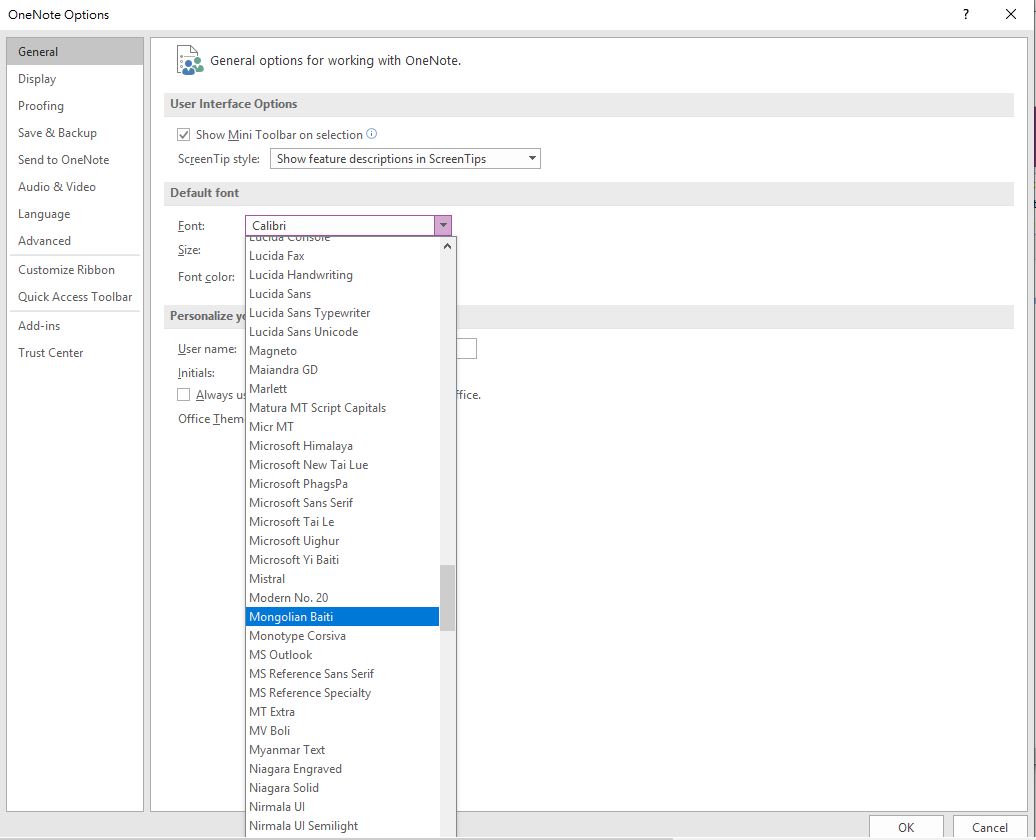The width and height of the screenshot is (1036, 840).
Task: Choose Lucida Sans from font list
Action: 342,294
